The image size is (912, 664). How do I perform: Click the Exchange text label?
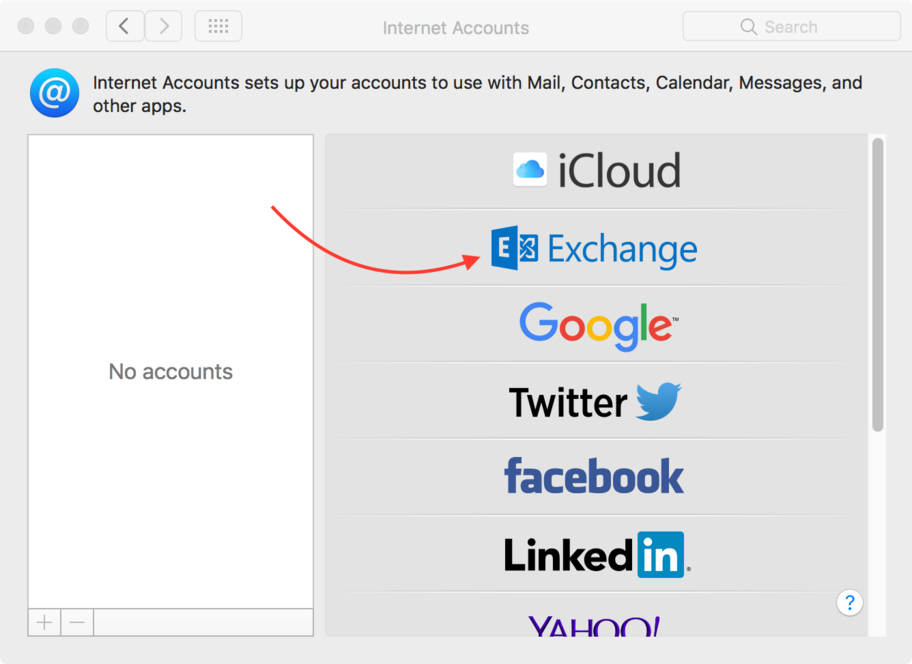tap(622, 249)
